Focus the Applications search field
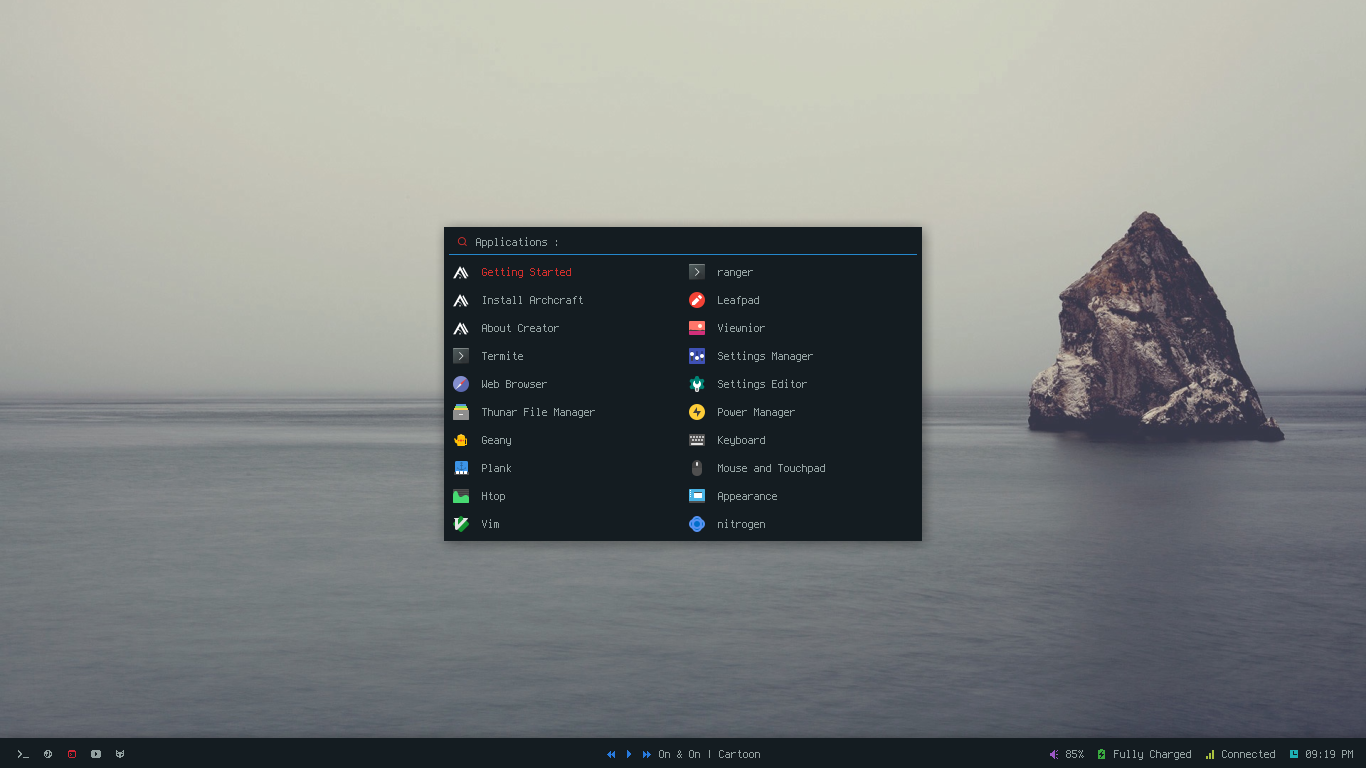Screen dimensions: 1366x768 [683, 242]
